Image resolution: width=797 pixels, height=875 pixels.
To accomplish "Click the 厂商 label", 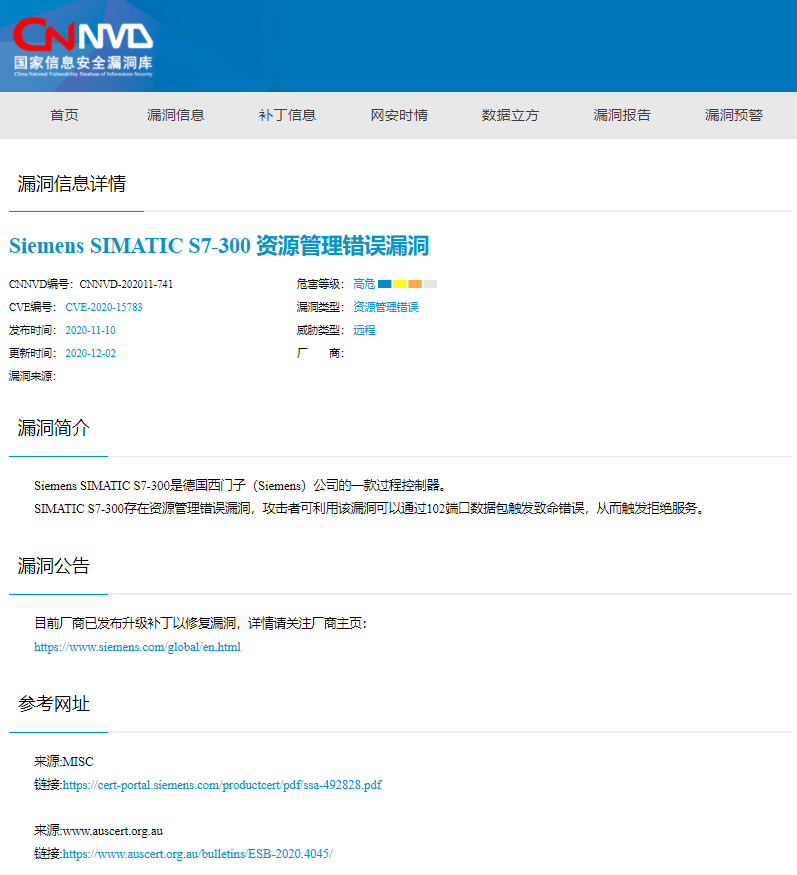I will 320,353.
